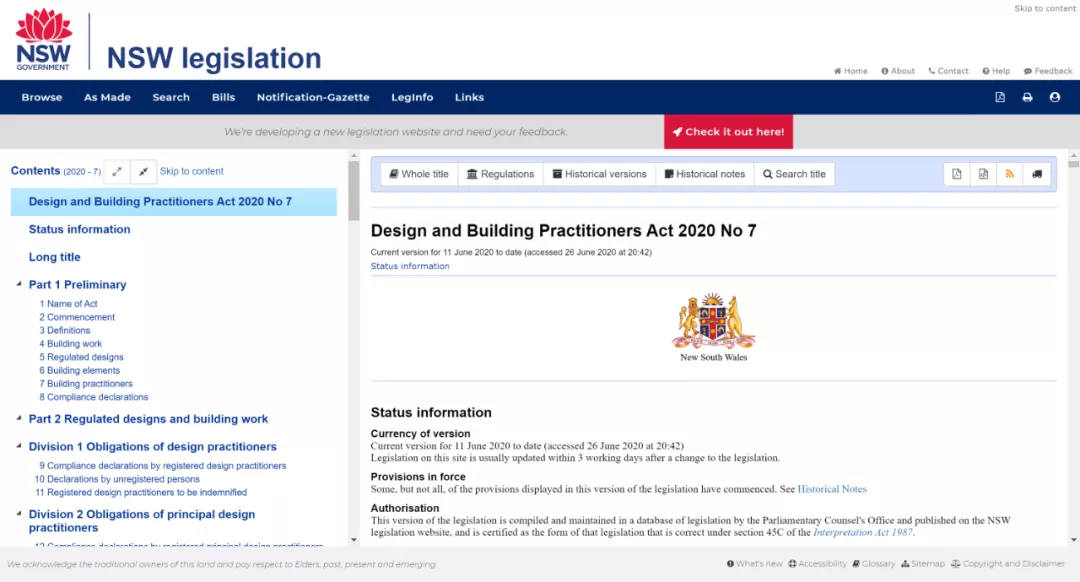1080x582 pixels.
Task: Go to section 4 Building work
Action: tap(70, 344)
